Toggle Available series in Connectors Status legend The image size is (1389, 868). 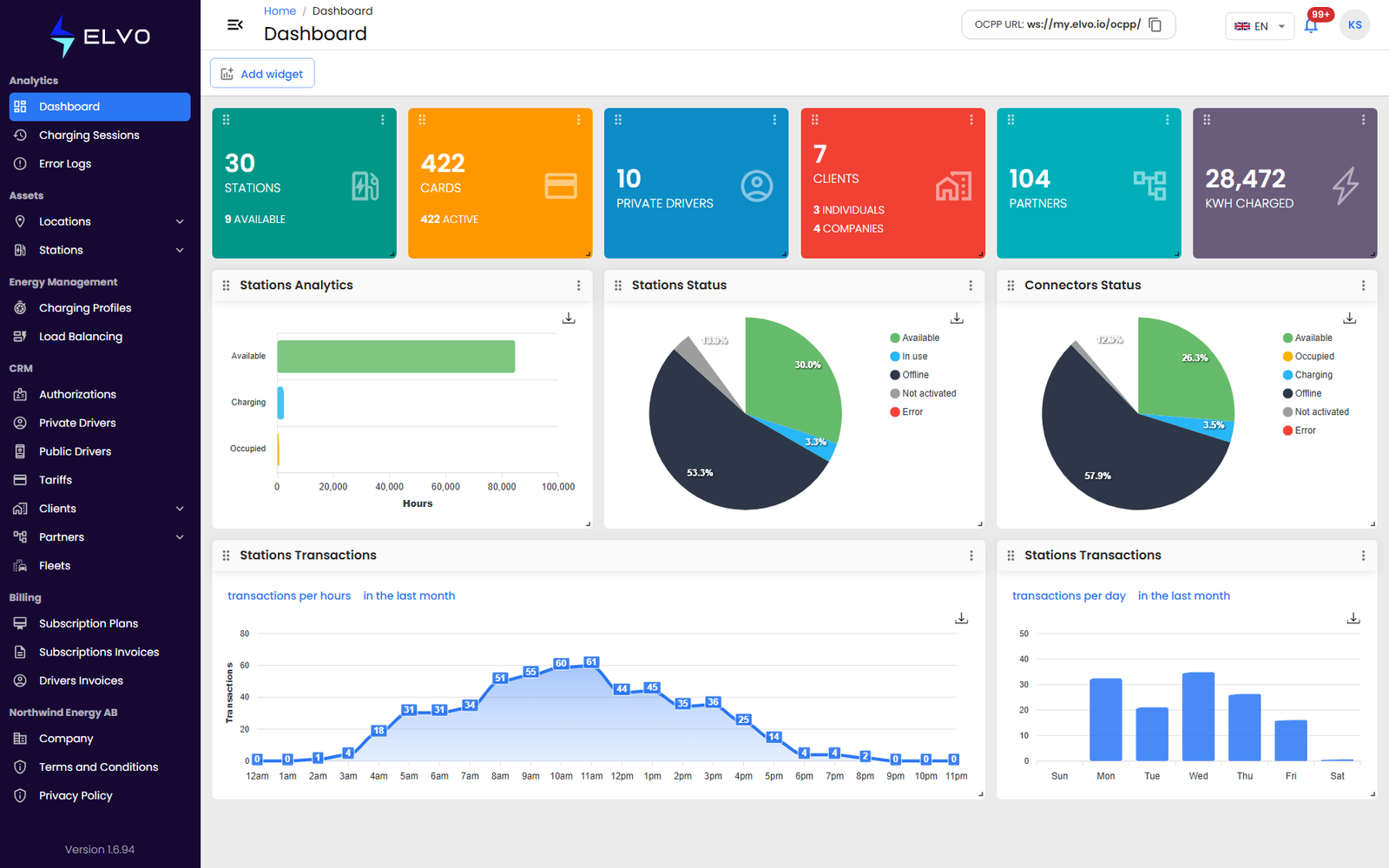[x=1307, y=338]
